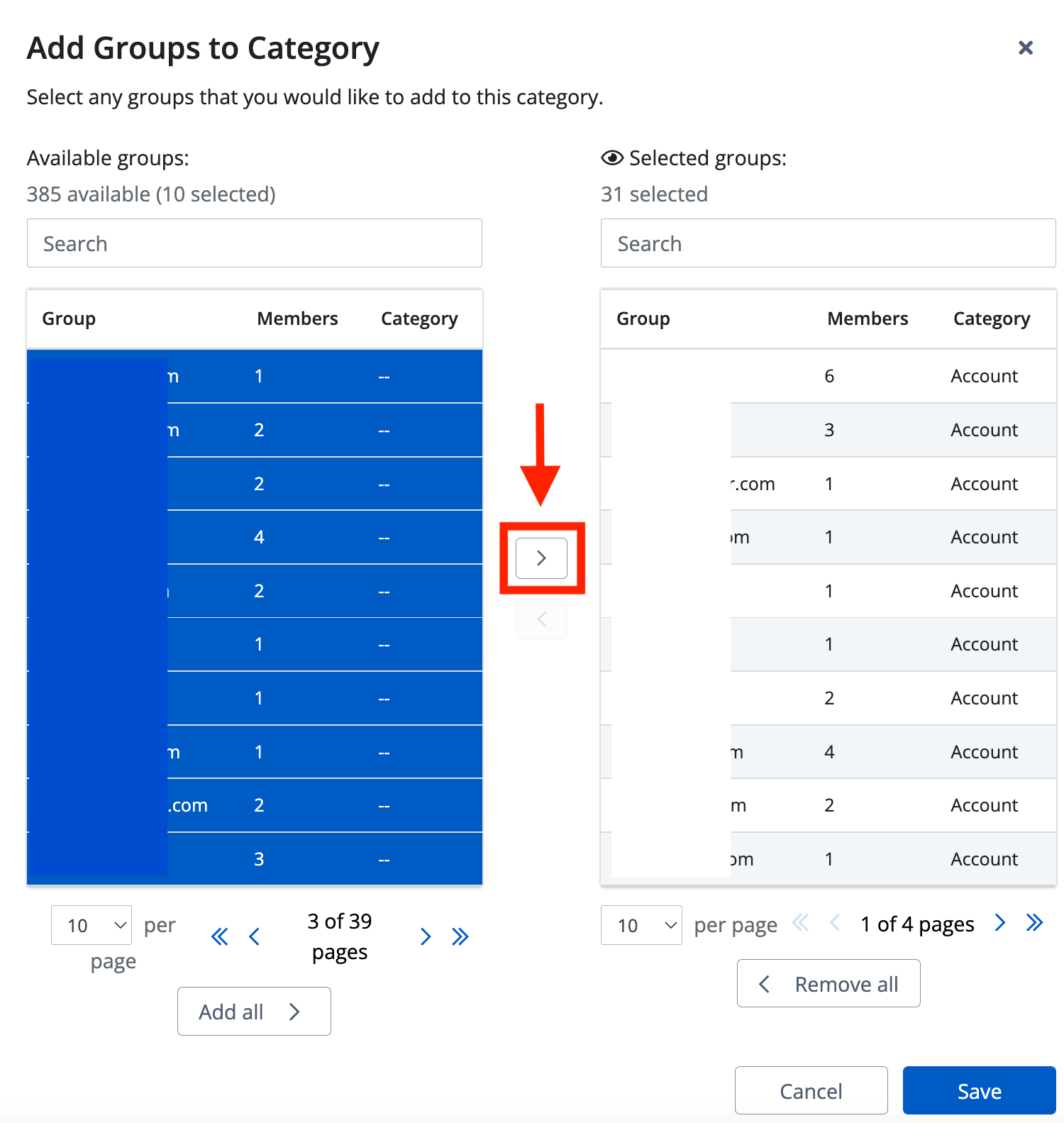Viewport: 1064px width, 1123px height.
Task: Select the selected-groups row with 6 members
Action: pos(828,376)
